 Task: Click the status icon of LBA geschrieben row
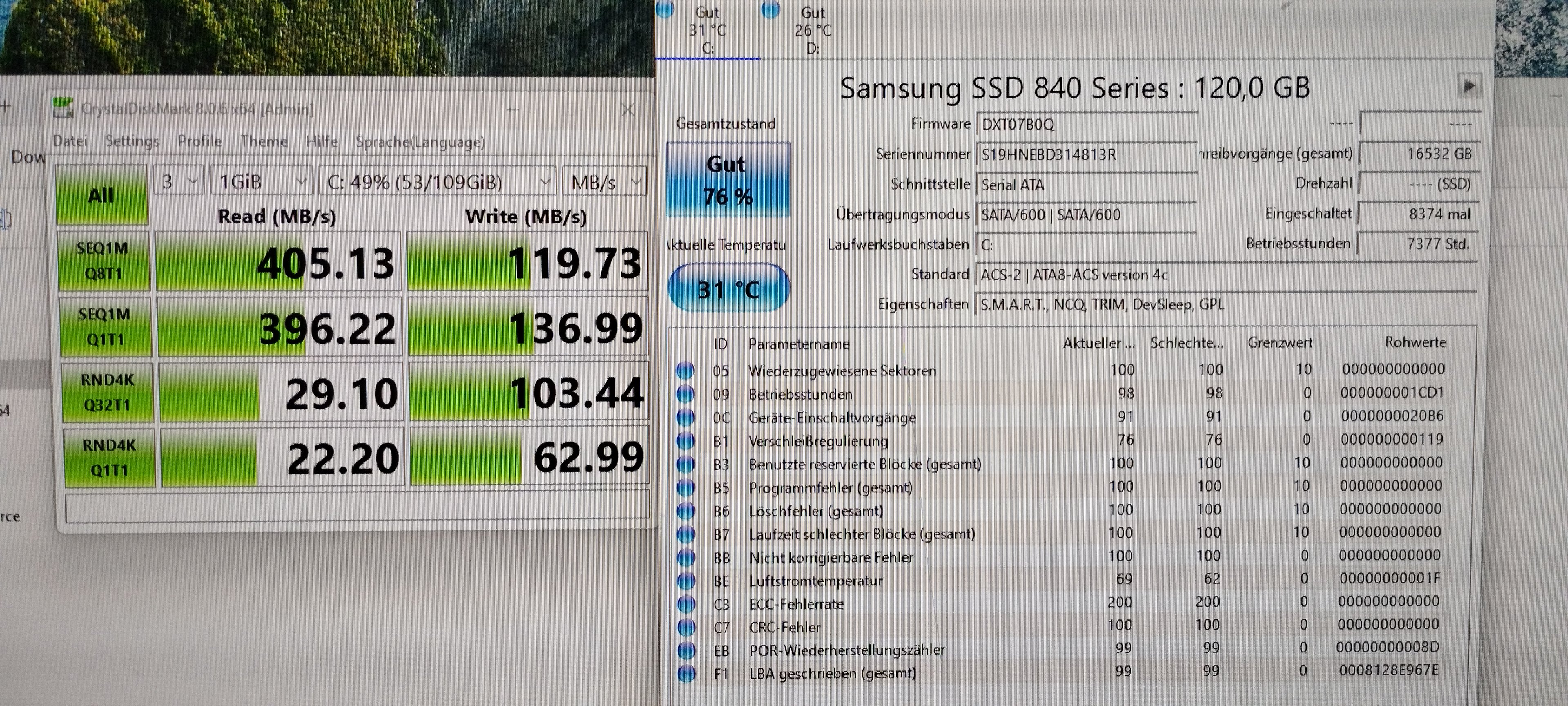tap(686, 673)
